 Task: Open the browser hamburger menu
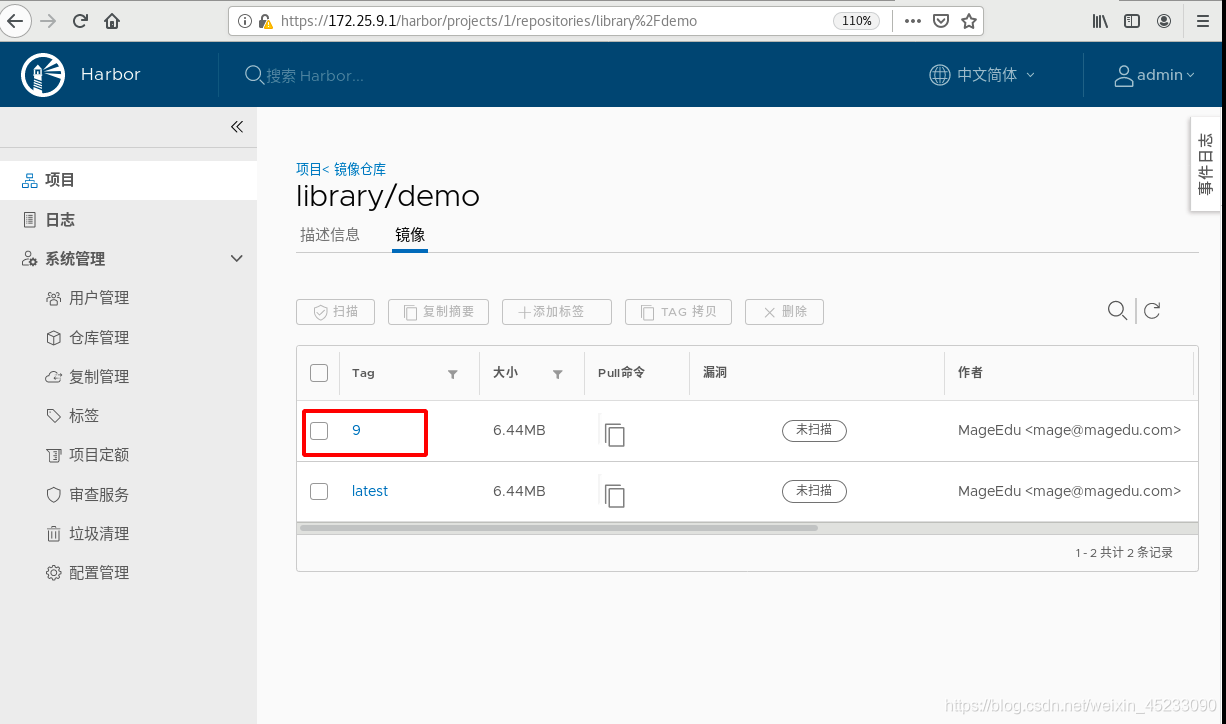pos(1201,21)
